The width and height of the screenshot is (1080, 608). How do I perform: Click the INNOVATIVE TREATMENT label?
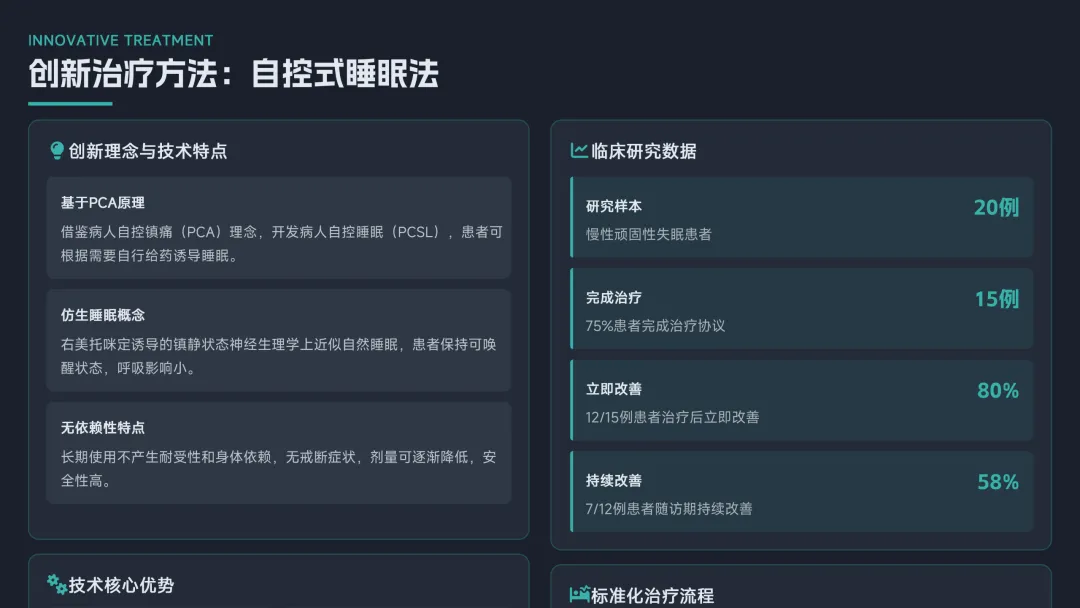pyautogui.click(x=121, y=41)
